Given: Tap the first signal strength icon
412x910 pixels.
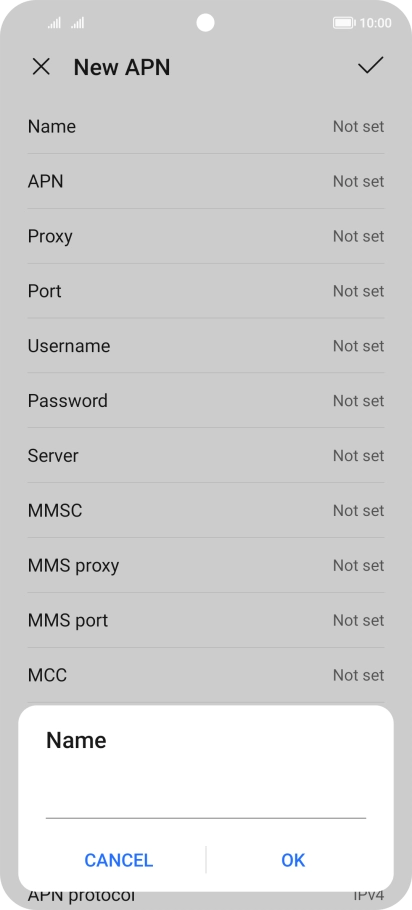Looking at the screenshot, I should point(54,23).
